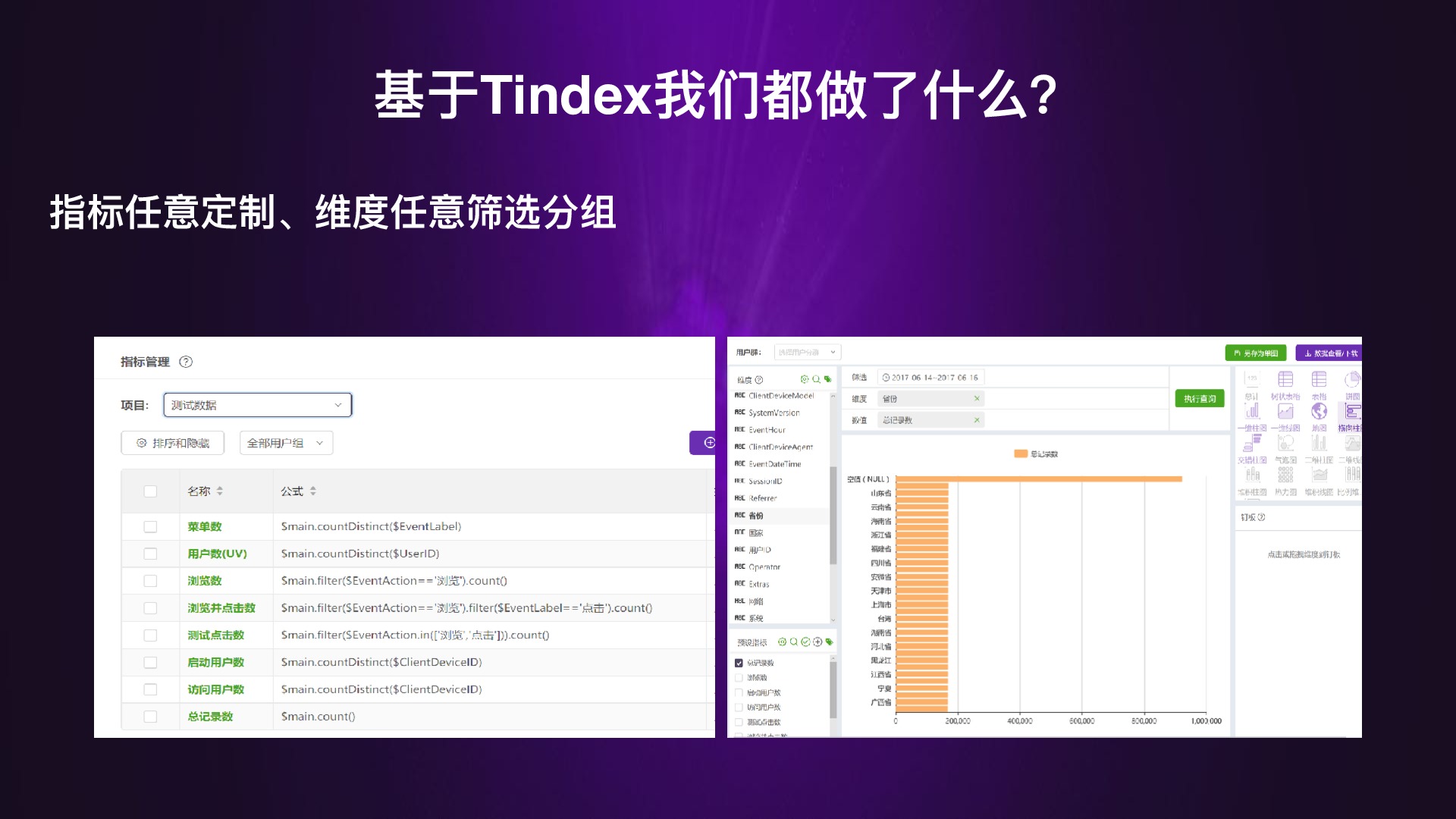
Task: Toggle checkbox next to 菜单数 metric
Action: (150, 525)
